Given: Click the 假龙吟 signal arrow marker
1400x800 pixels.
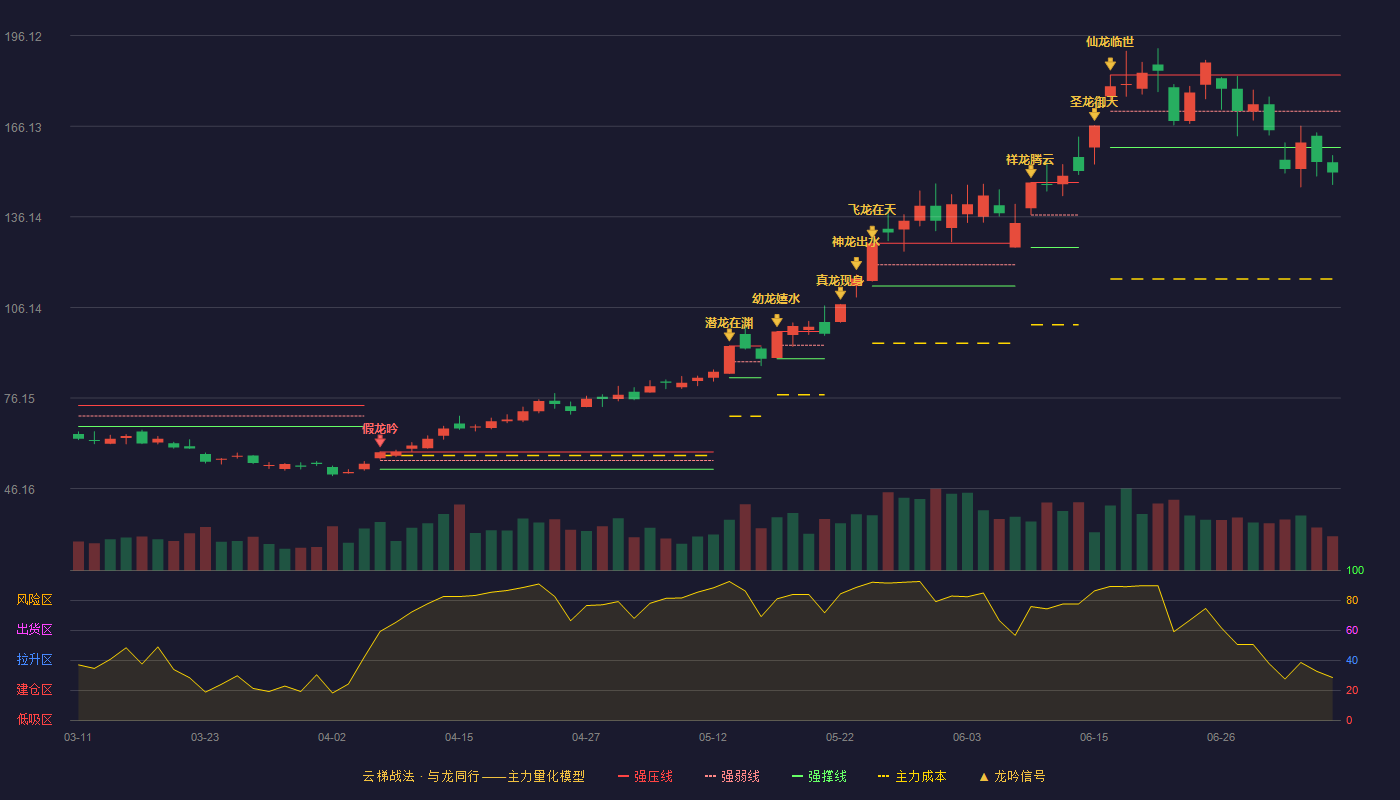Looking at the screenshot, I should (380, 441).
